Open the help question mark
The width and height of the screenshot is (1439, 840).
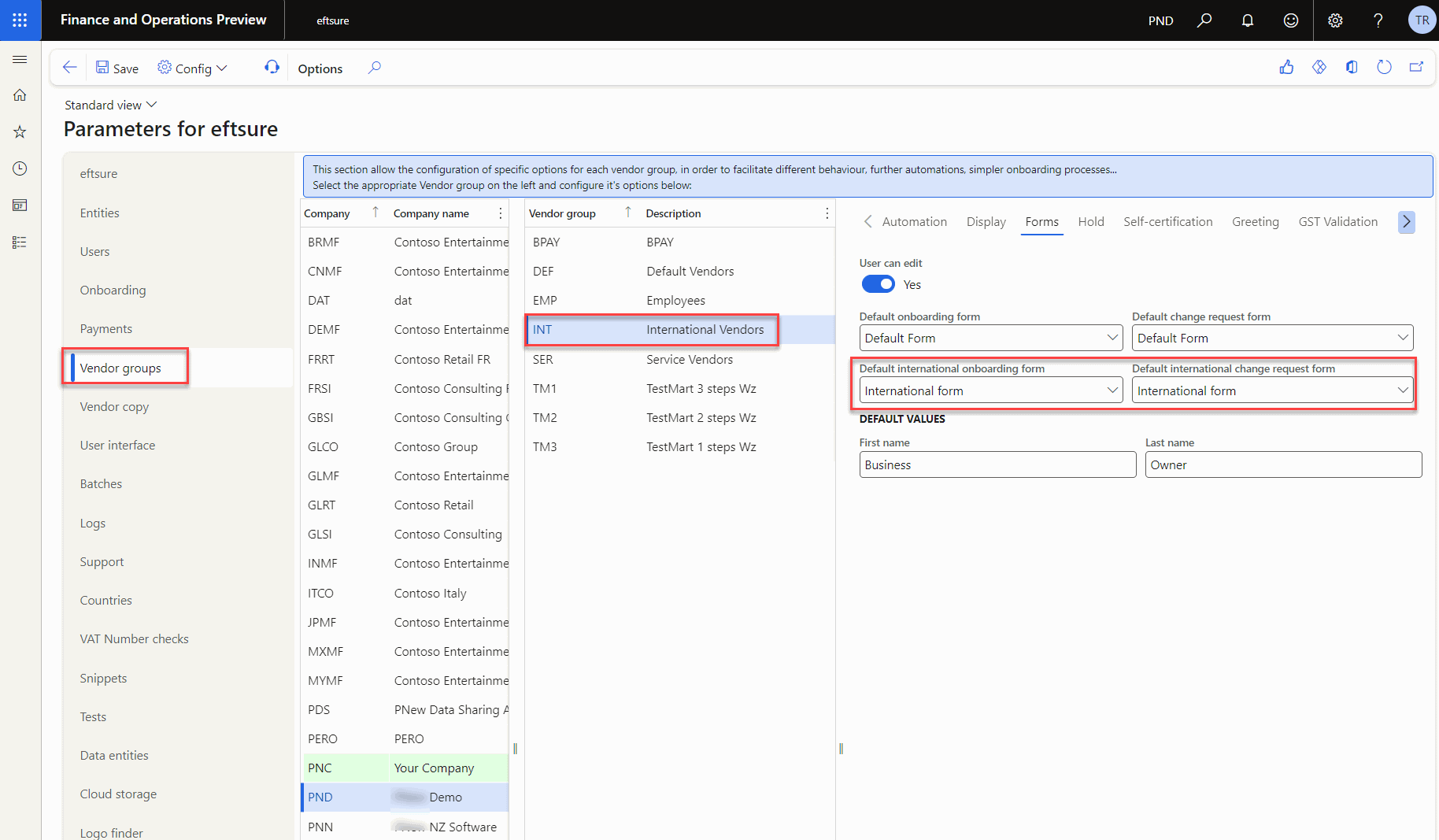[x=1378, y=20]
